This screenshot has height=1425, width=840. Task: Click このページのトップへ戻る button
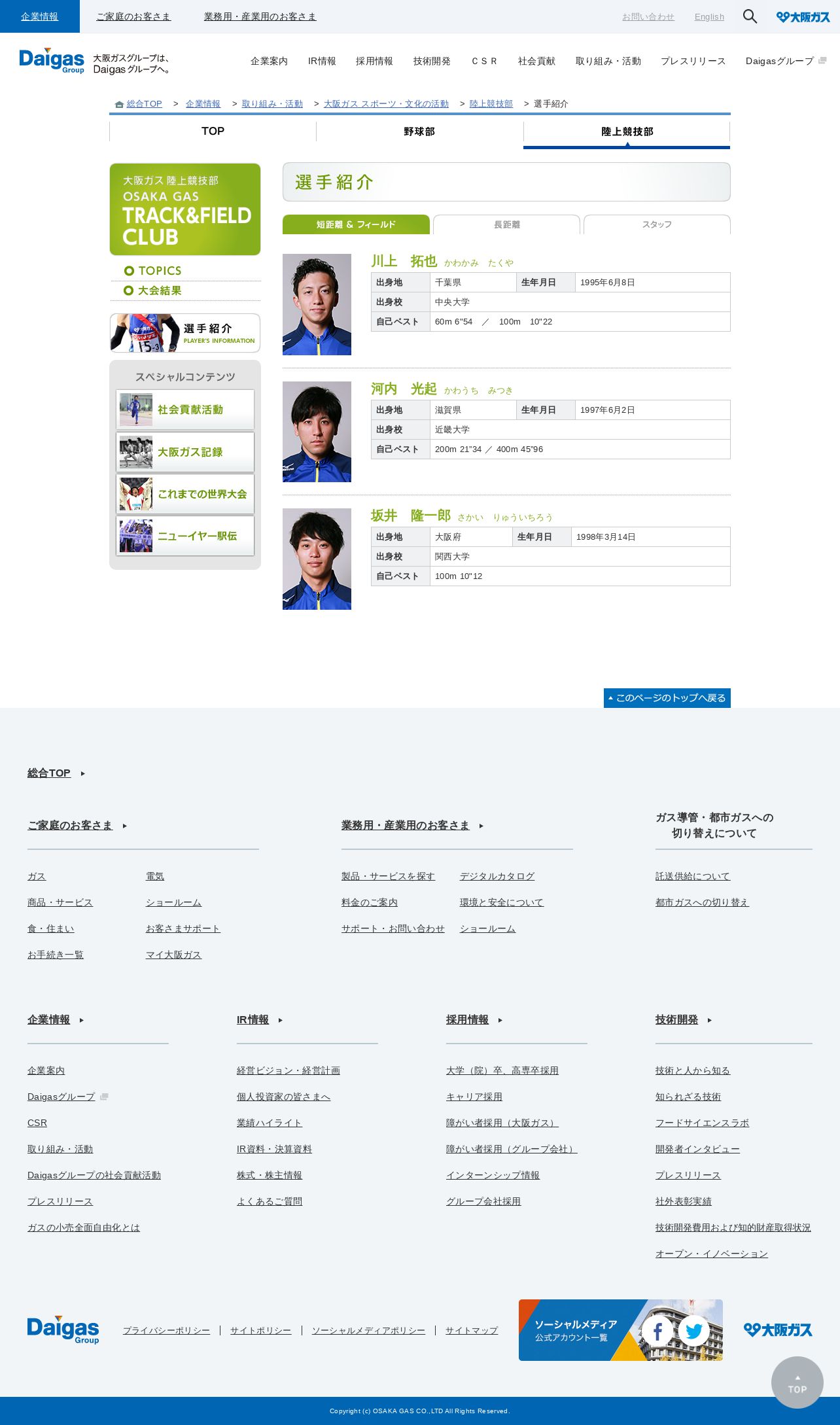tap(667, 698)
